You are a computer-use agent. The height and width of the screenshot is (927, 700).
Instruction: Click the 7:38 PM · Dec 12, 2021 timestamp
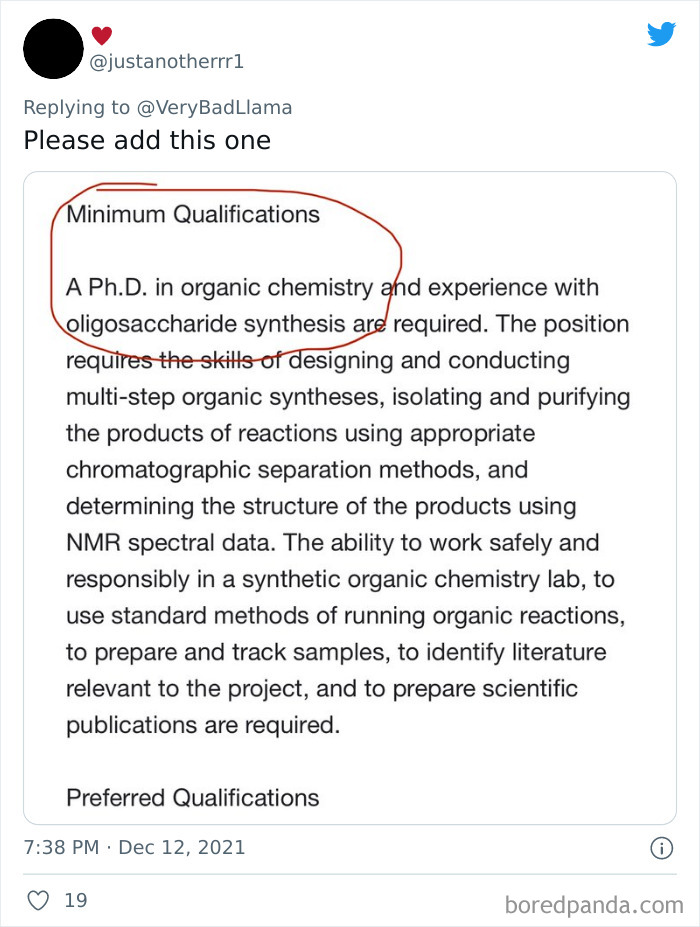134,848
